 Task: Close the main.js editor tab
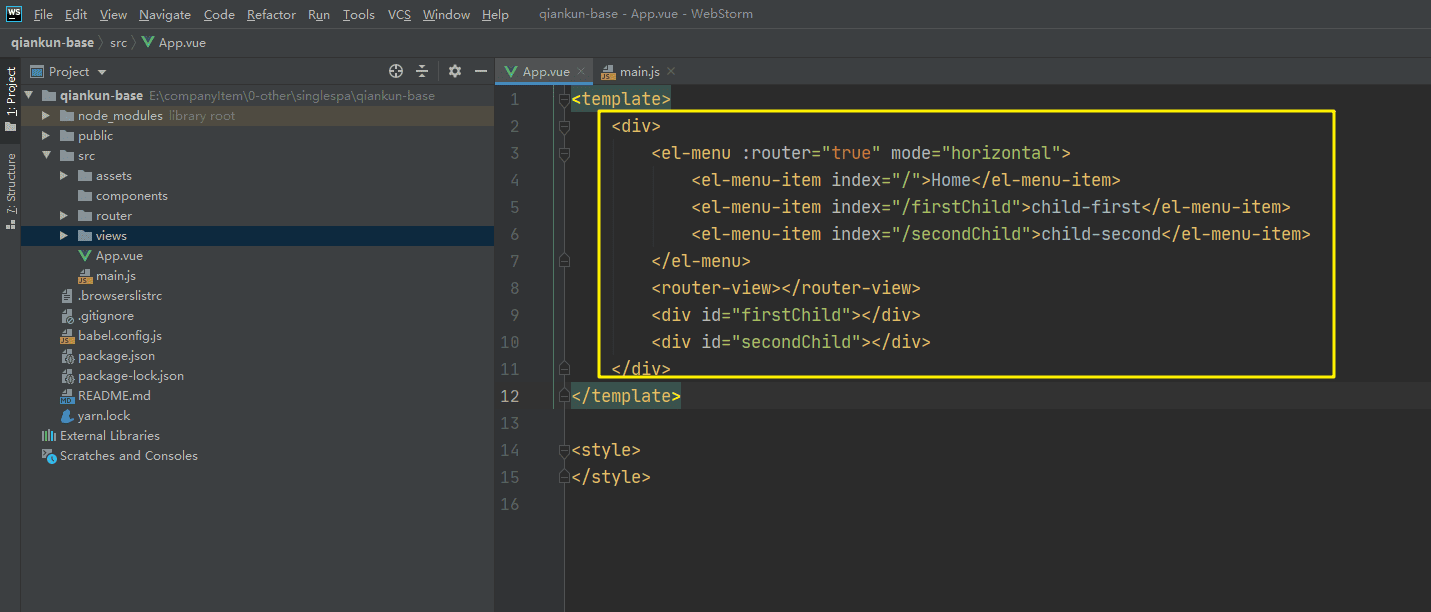click(x=671, y=72)
